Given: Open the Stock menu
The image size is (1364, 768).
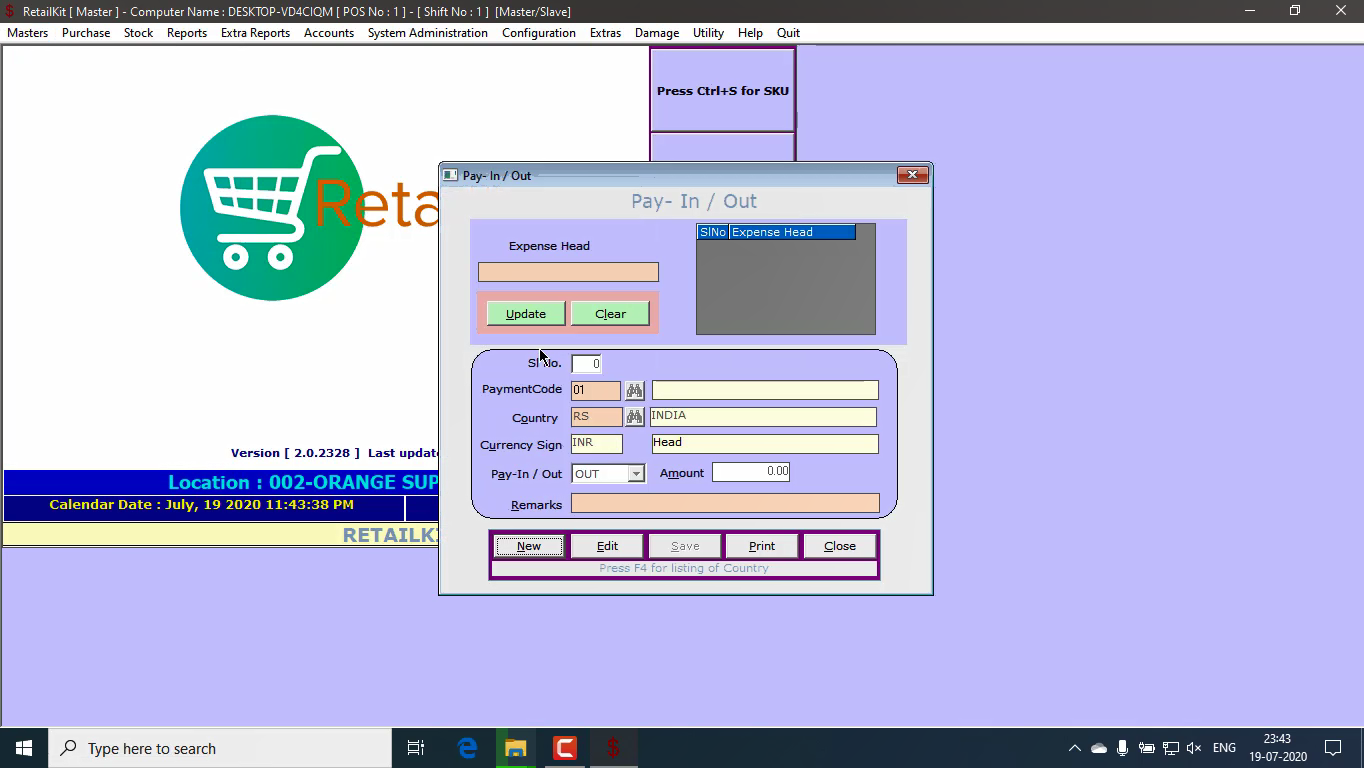Looking at the screenshot, I should tap(138, 33).
